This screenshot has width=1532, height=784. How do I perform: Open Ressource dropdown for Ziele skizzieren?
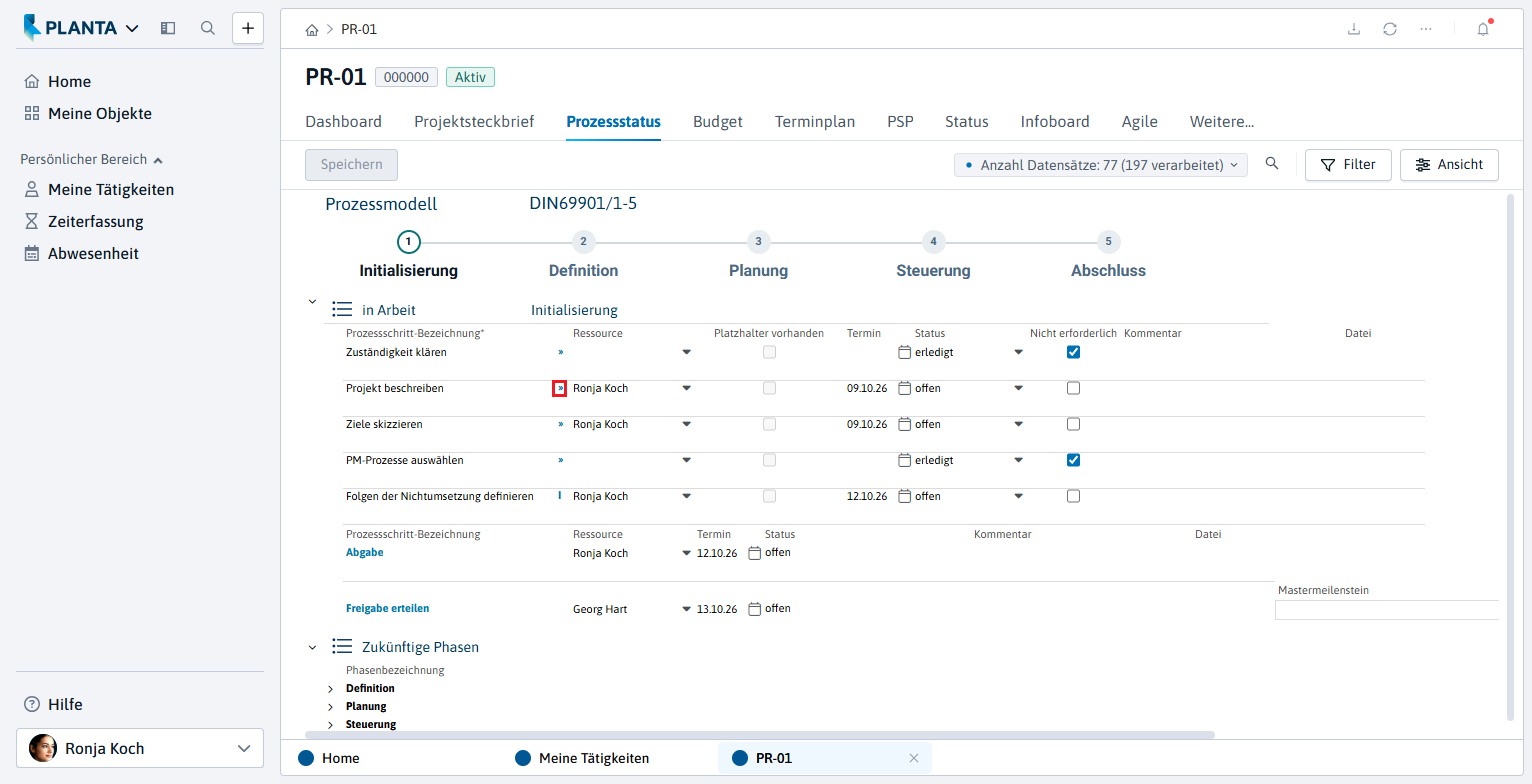[686, 424]
